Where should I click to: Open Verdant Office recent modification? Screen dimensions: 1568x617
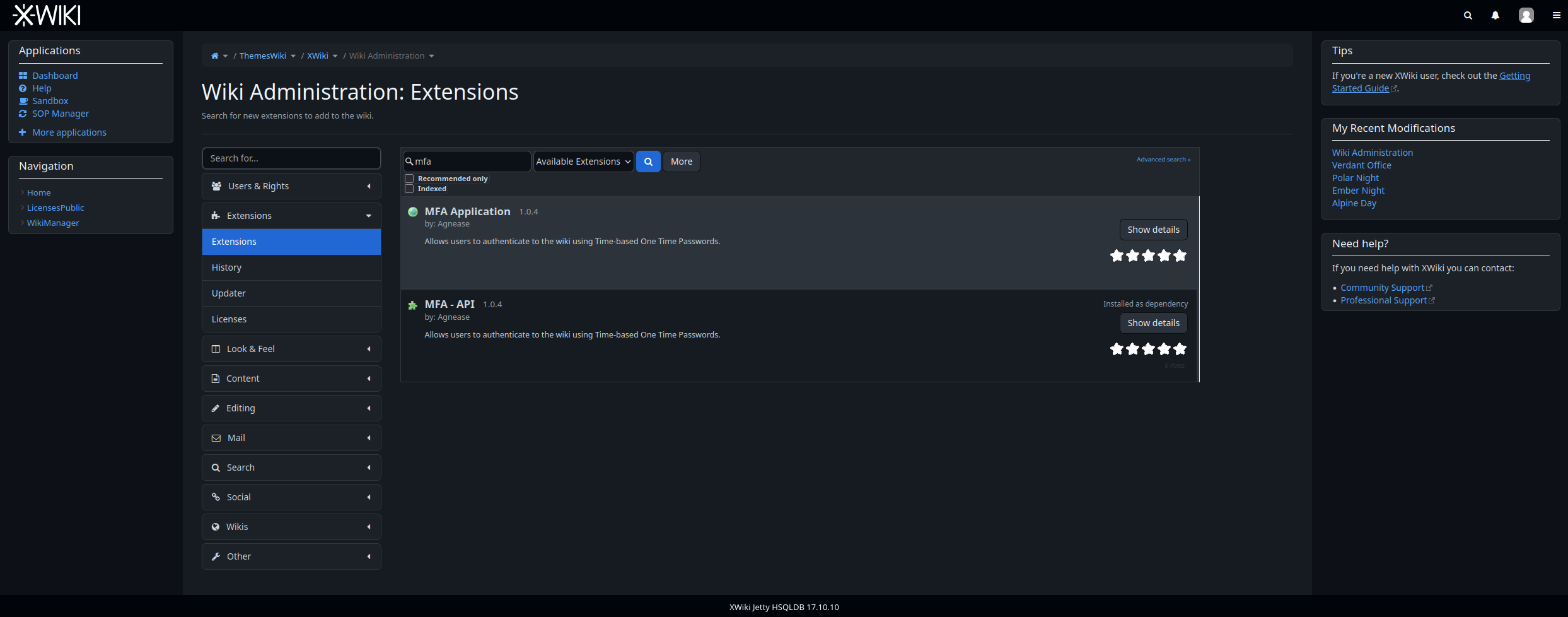coord(1361,165)
